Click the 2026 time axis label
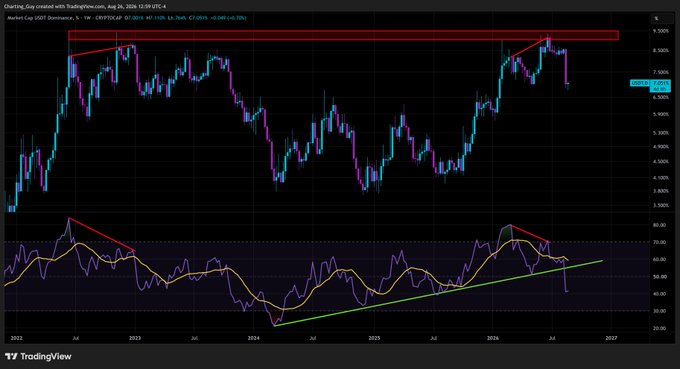Viewport: 680px width, 369px height. [493, 338]
